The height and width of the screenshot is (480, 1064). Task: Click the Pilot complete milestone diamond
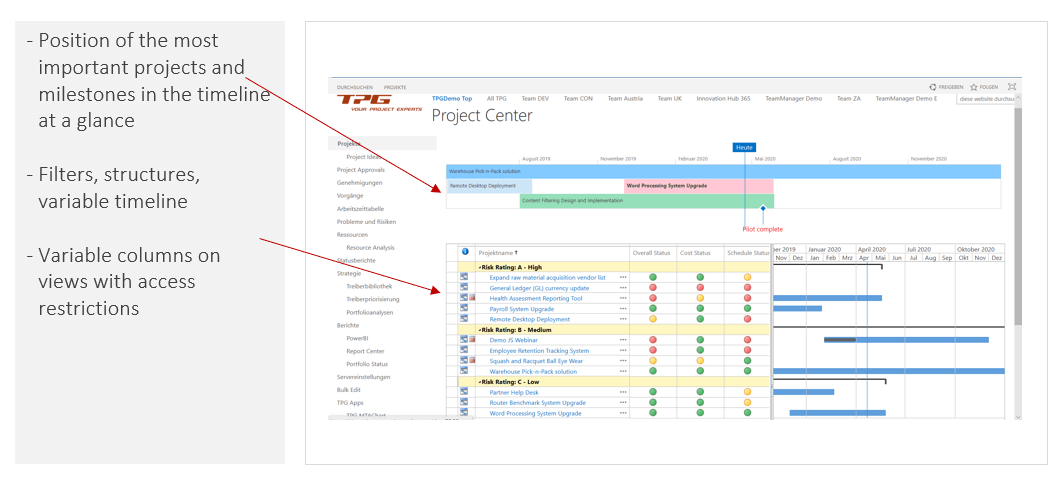[x=762, y=208]
